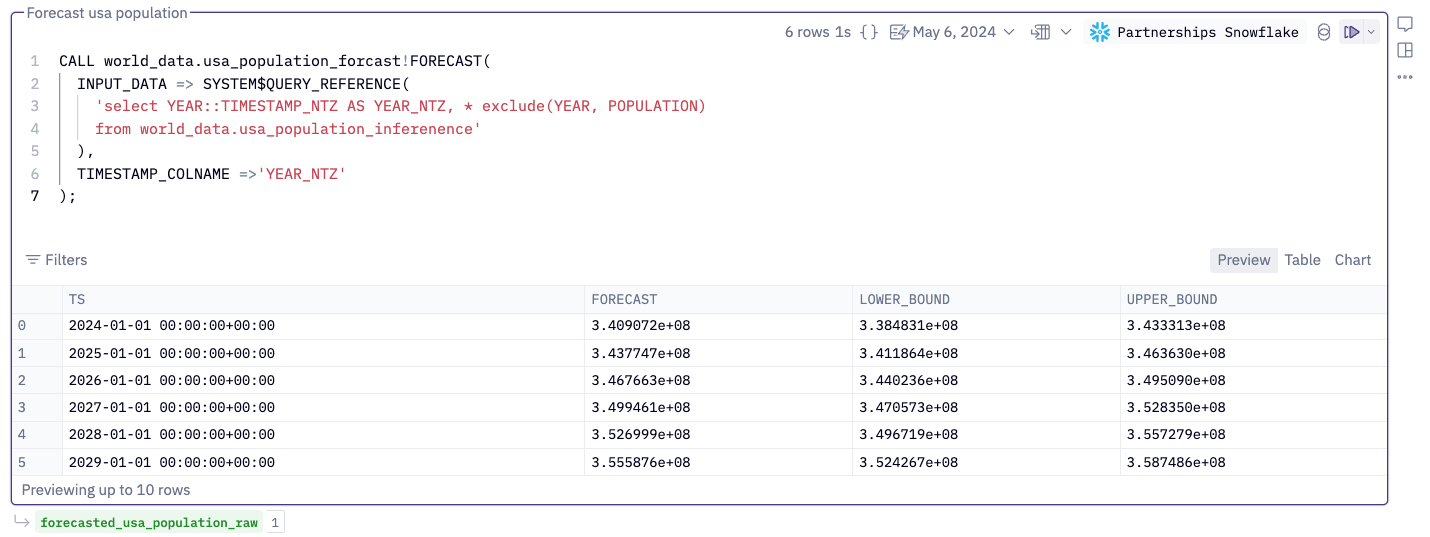This screenshot has width=1430, height=537.
Task: Click lower bound value 3.524267e+08
Action: (x=908, y=462)
